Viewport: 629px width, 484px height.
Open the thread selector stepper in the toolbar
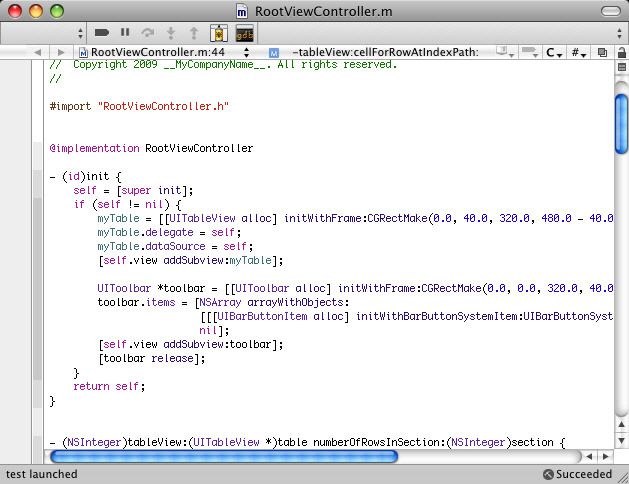tap(80, 33)
